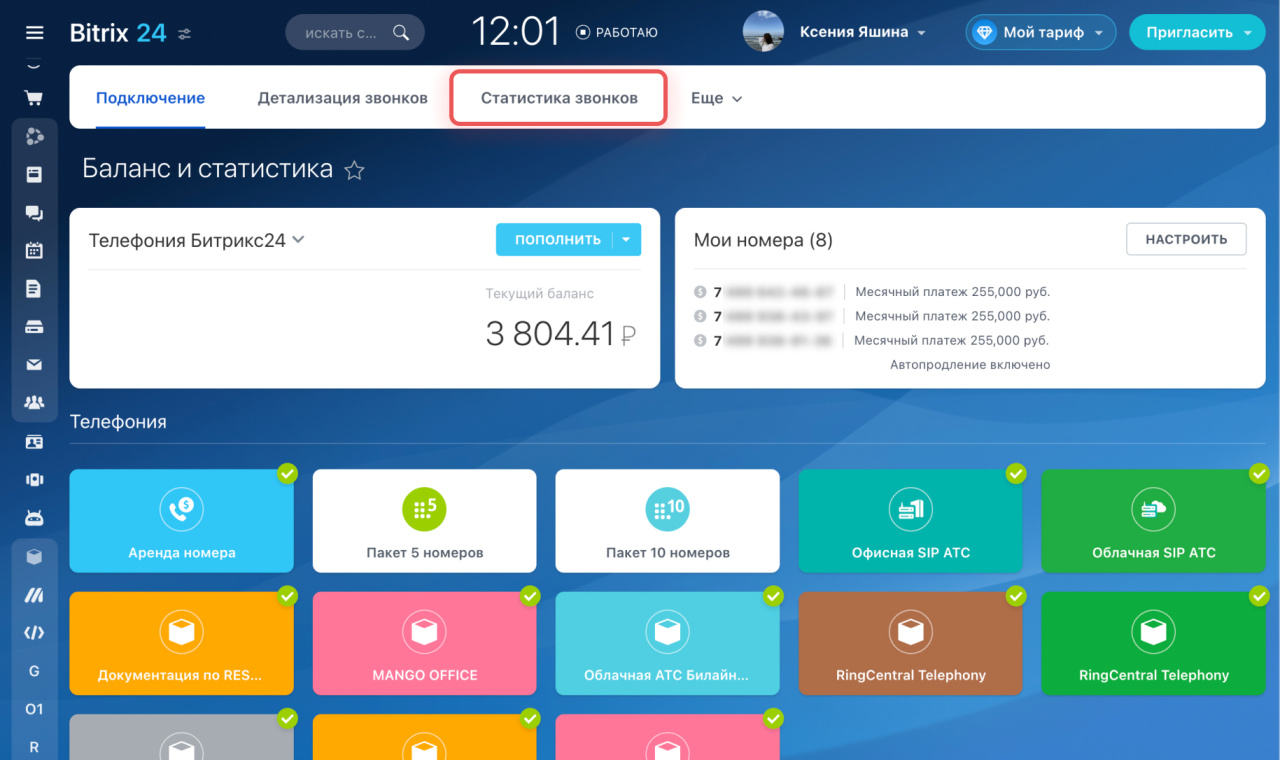The image size is (1280, 760).
Task: Click the НАСТРОИТЬ numbers button
Action: point(1186,239)
